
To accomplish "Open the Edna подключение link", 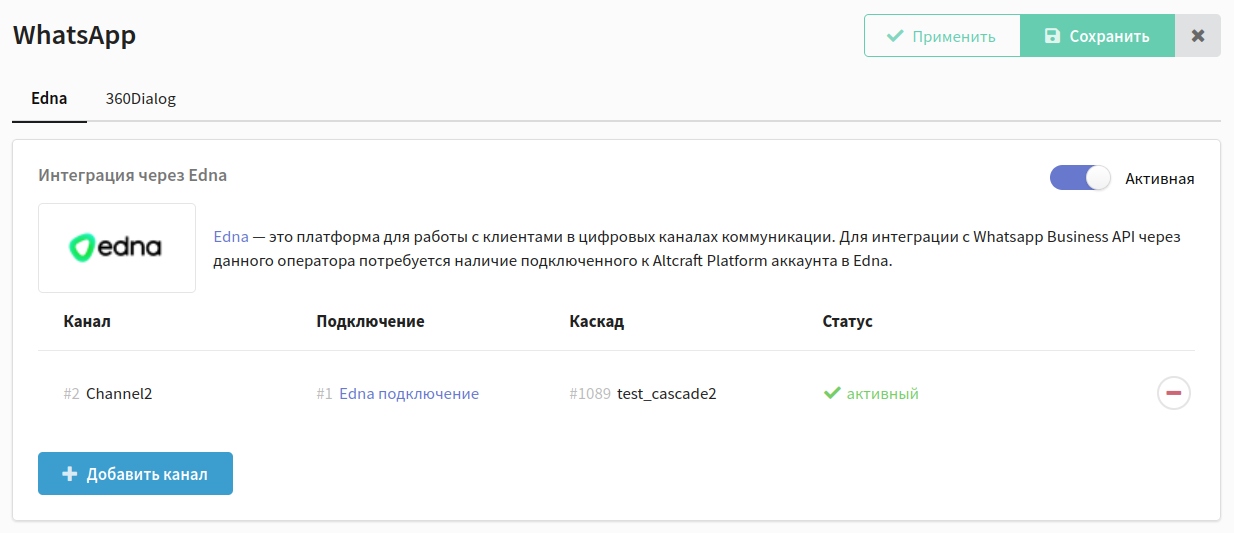I will 409,394.
